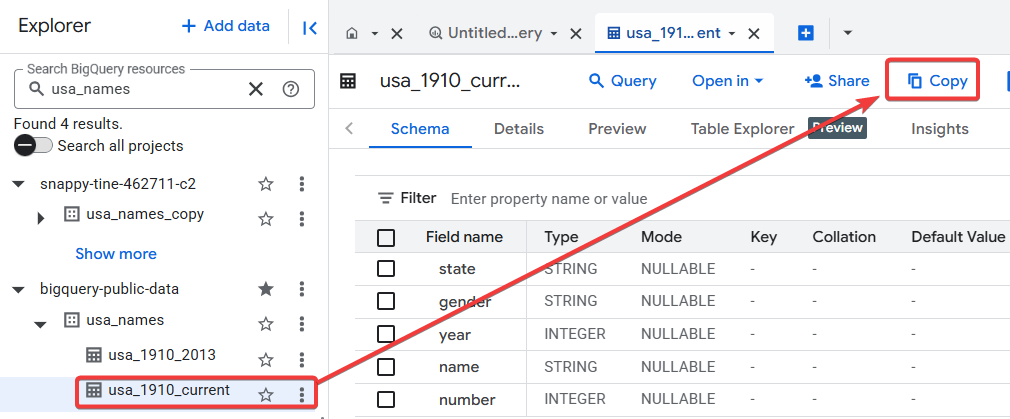Open more options for usa_1910_2013

(x=301, y=359)
